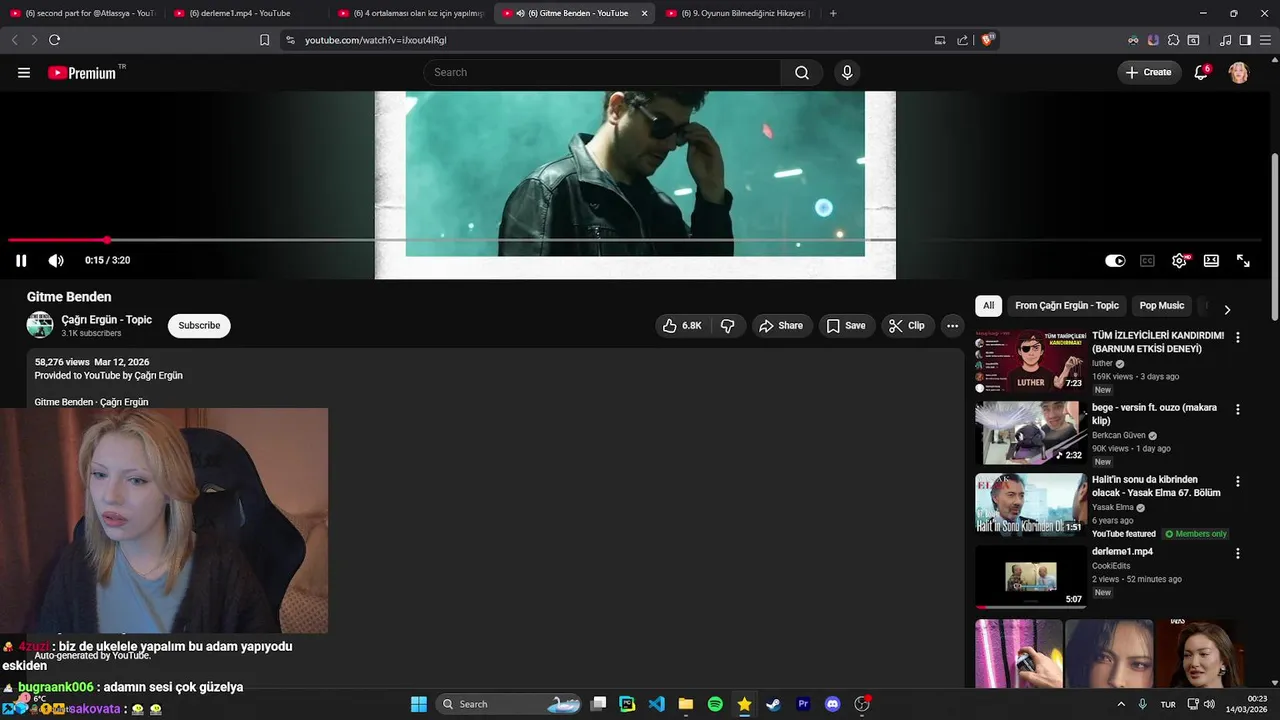Open the Çağrı Ergün channel avatar
This screenshot has width=1280, height=720.
point(40,325)
